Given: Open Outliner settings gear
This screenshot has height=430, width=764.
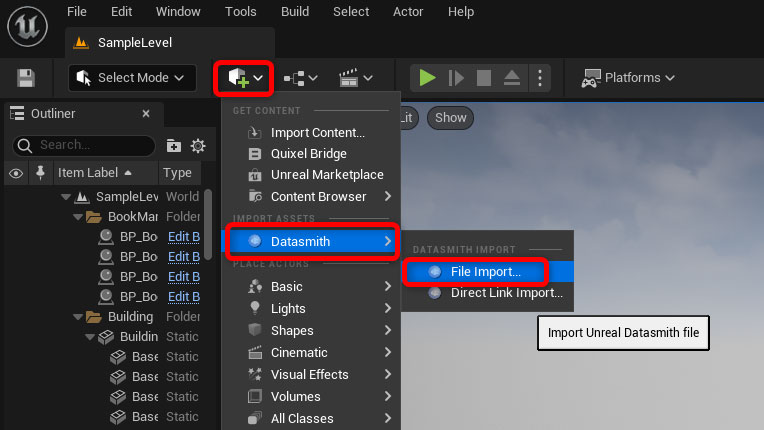Looking at the screenshot, I should pyautogui.click(x=198, y=146).
